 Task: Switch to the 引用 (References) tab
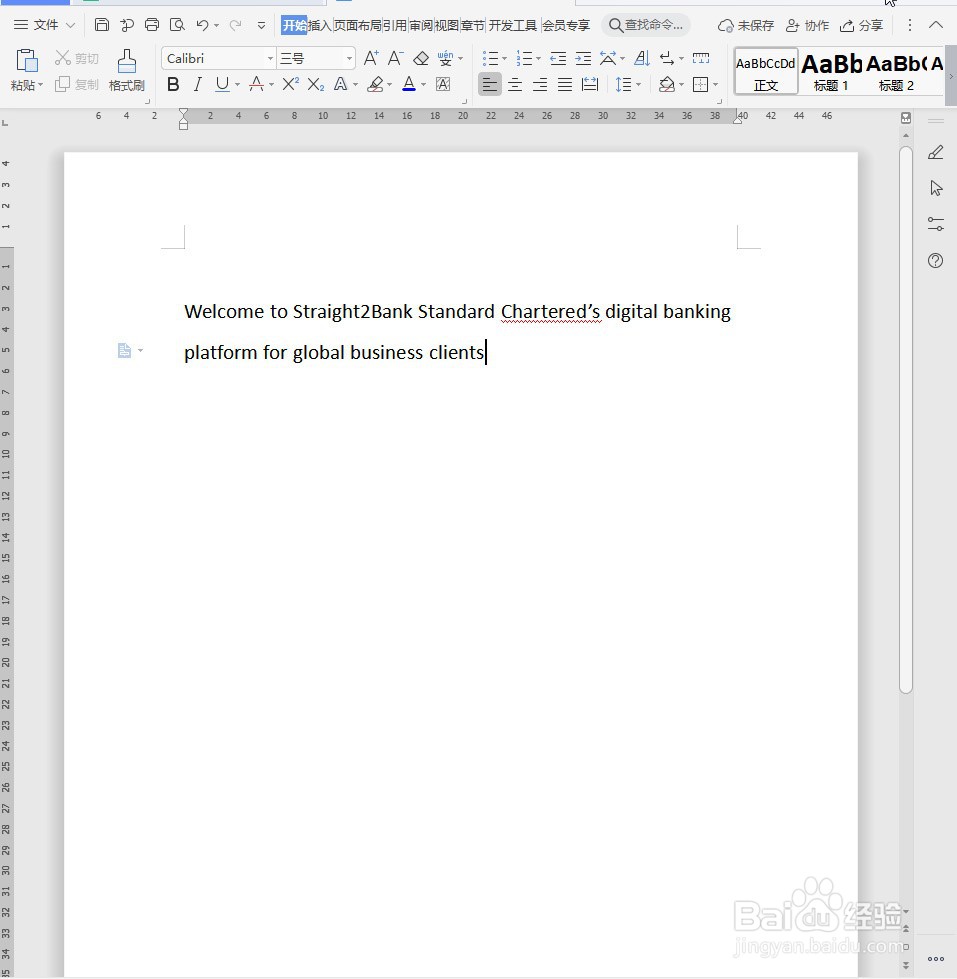(395, 25)
